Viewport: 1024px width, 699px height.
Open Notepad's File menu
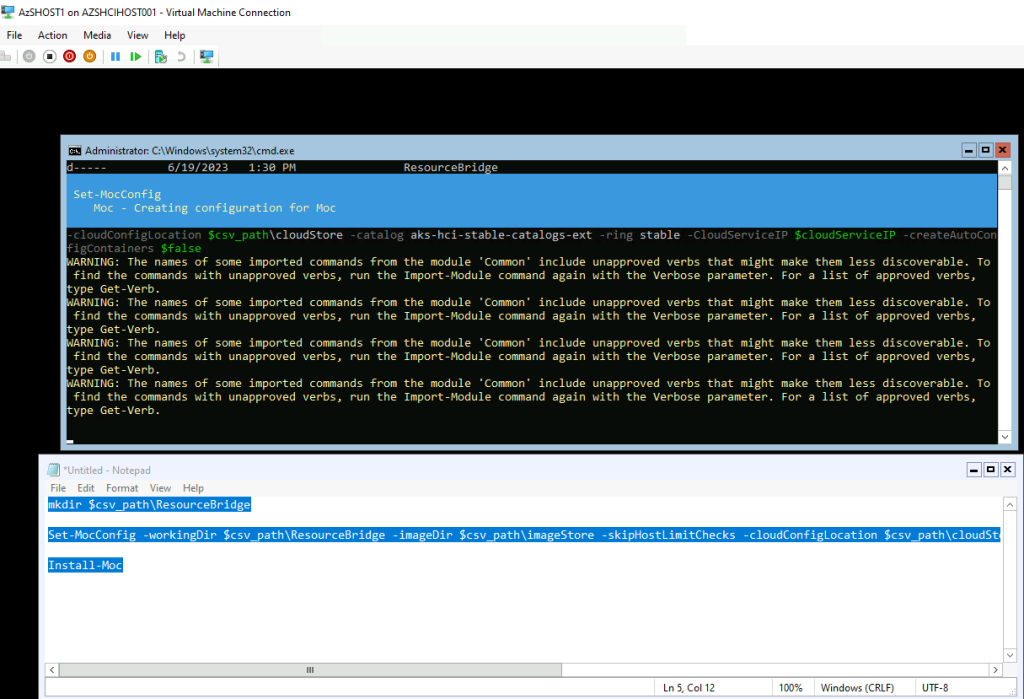point(58,488)
